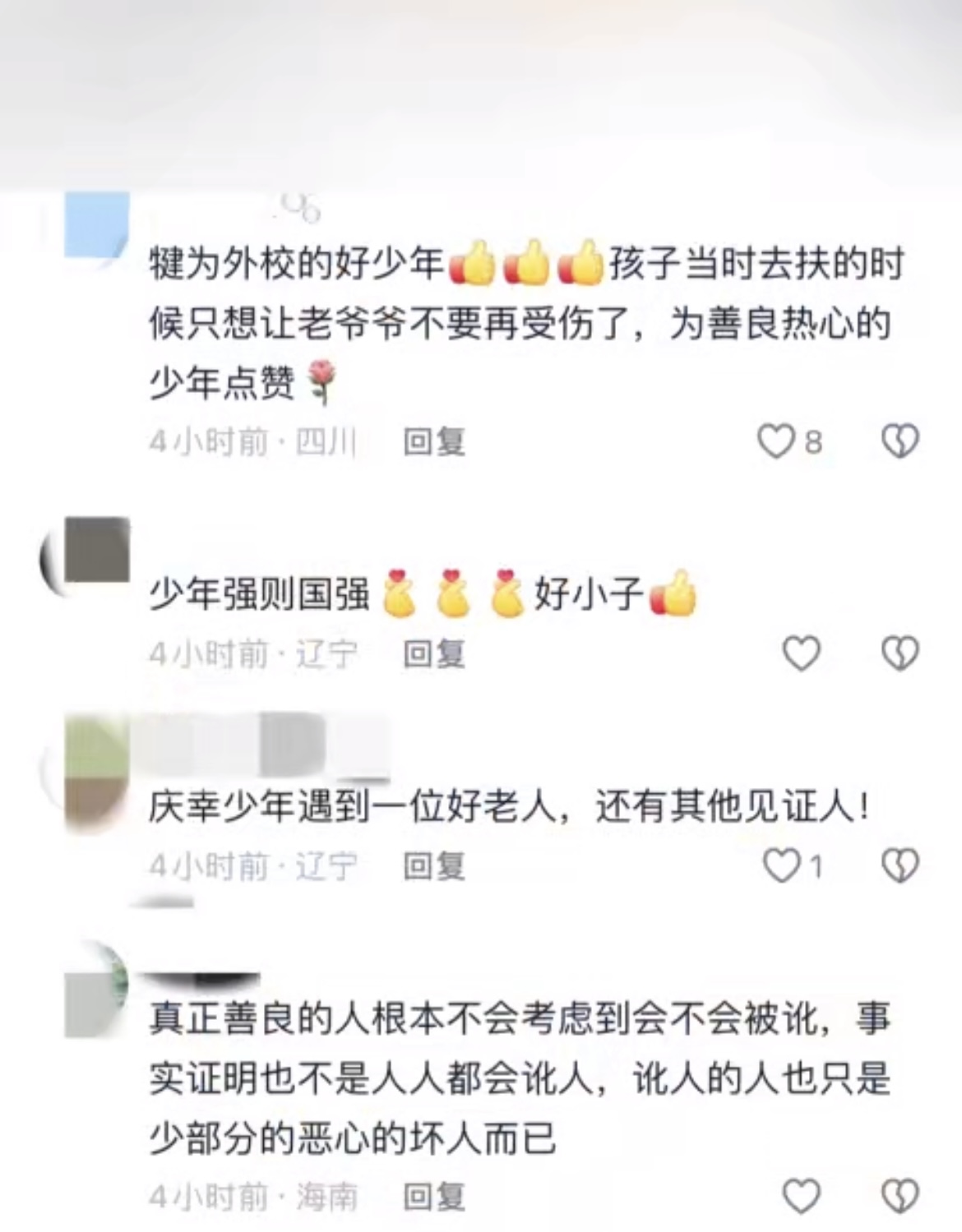Tap 回复 under the 少年强则国强 comment
Screen dimensions: 962x1232
click(x=434, y=654)
